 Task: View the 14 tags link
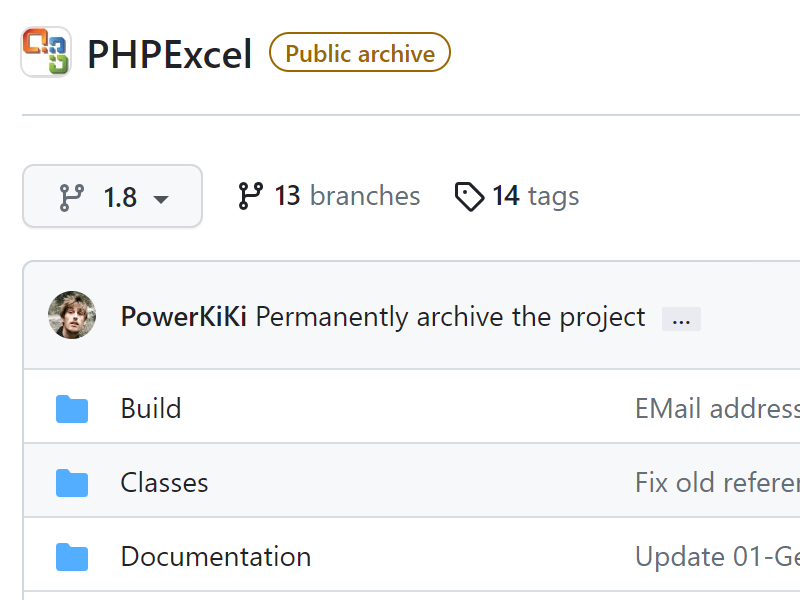pyautogui.click(x=517, y=196)
